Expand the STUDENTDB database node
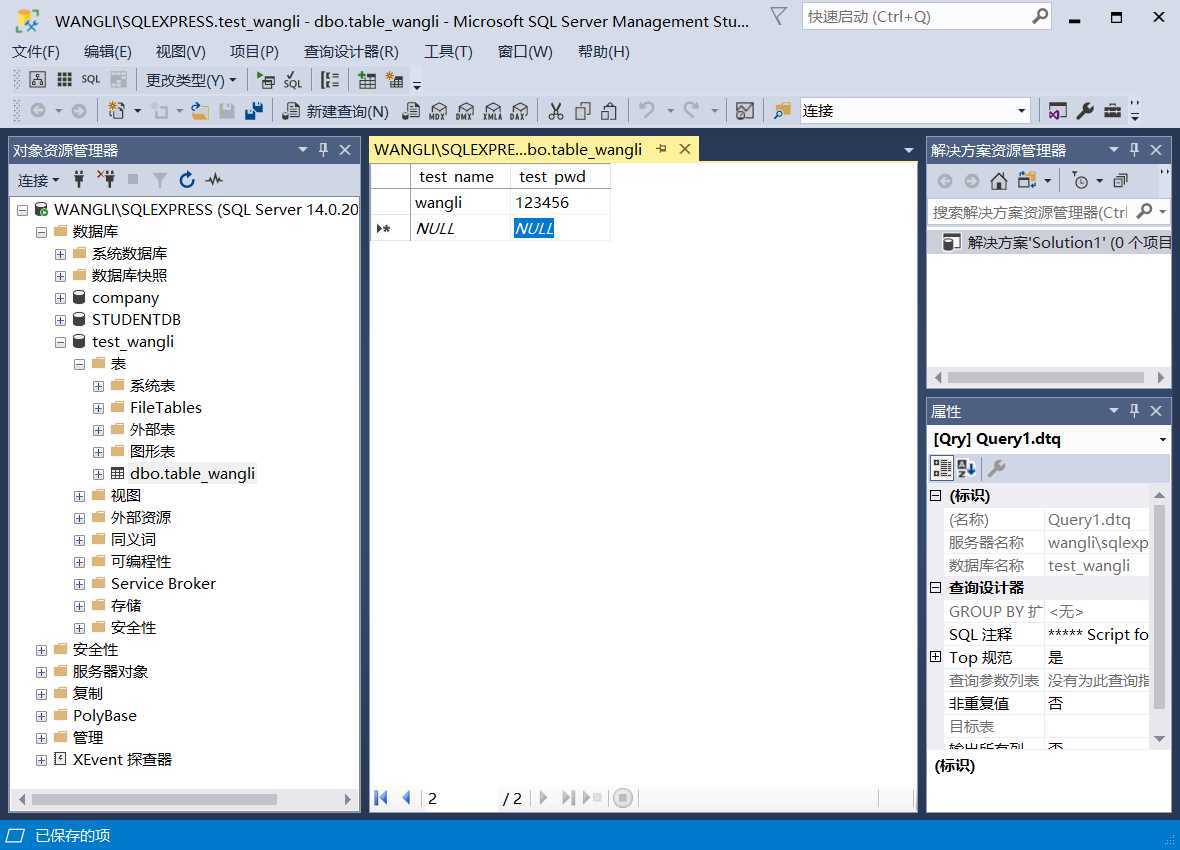This screenshot has width=1180, height=850. (x=60, y=320)
